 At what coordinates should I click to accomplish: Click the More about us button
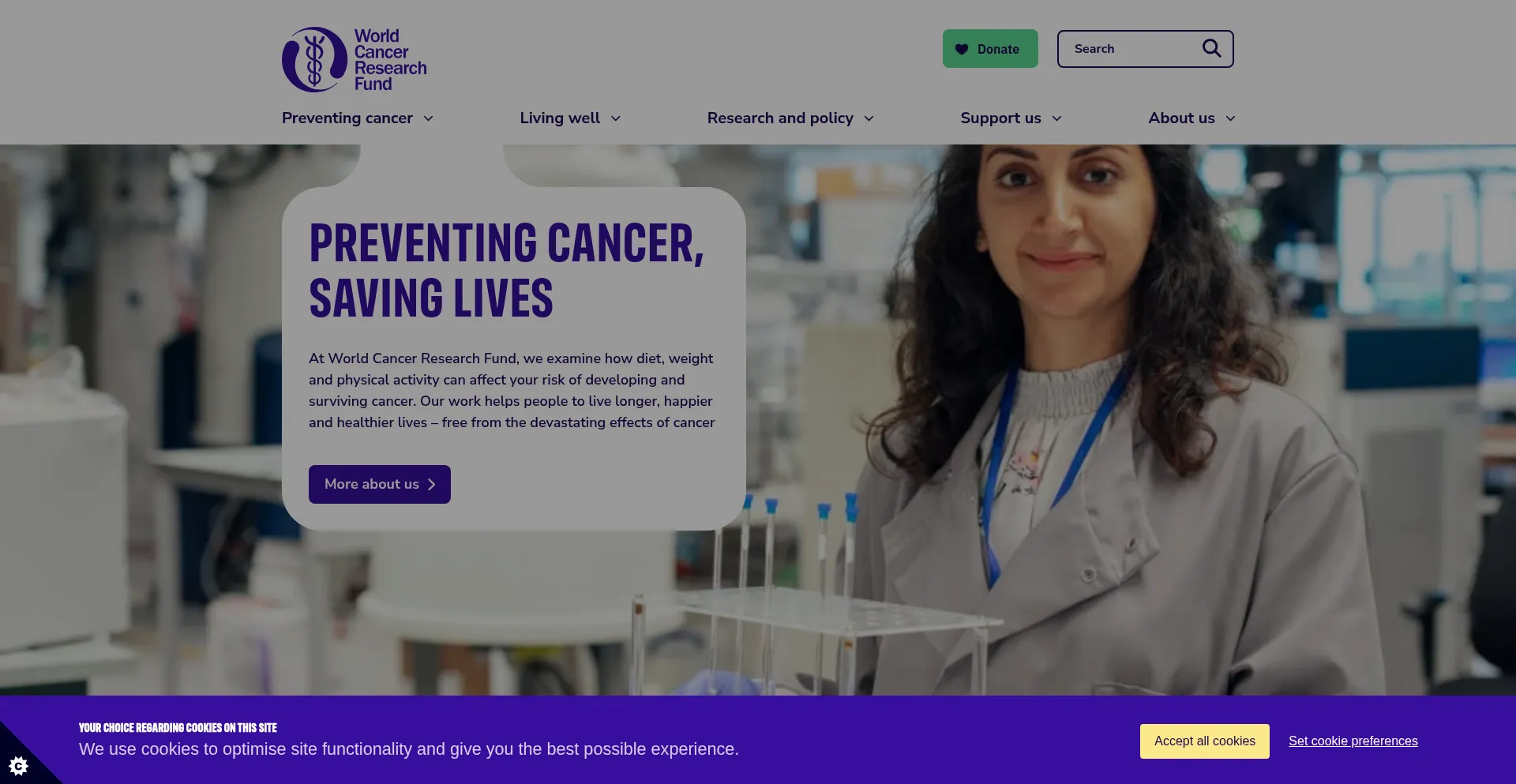point(380,484)
